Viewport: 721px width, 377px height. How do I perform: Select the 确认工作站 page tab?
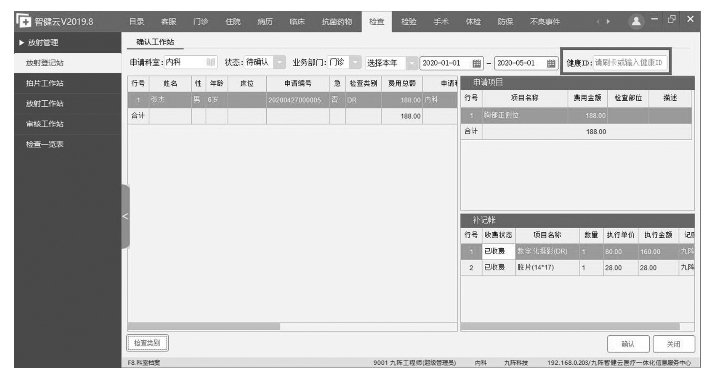tap(155, 42)
